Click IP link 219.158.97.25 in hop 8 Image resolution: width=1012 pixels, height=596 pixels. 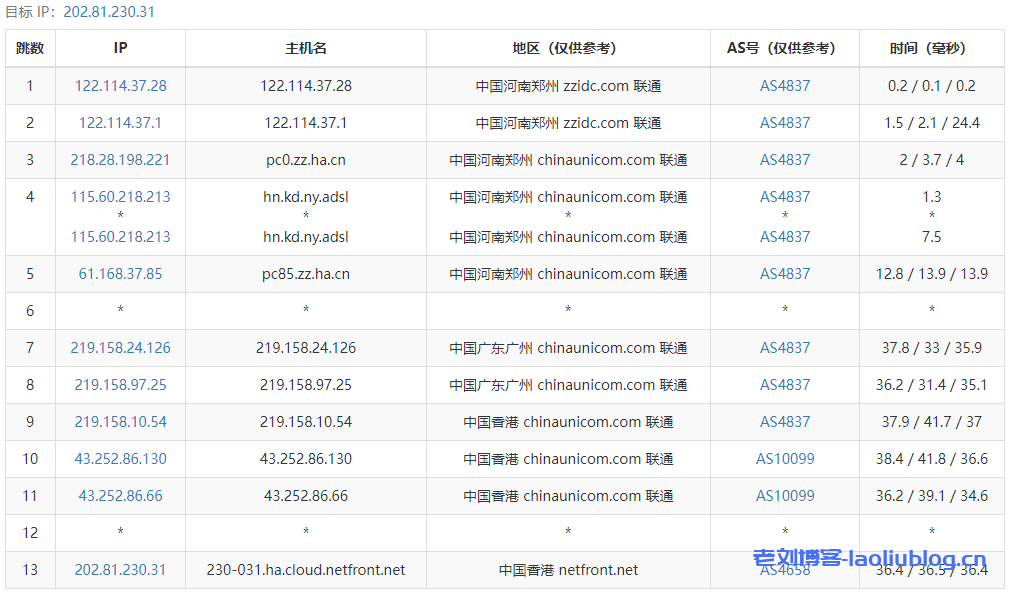tap(120, 384)
